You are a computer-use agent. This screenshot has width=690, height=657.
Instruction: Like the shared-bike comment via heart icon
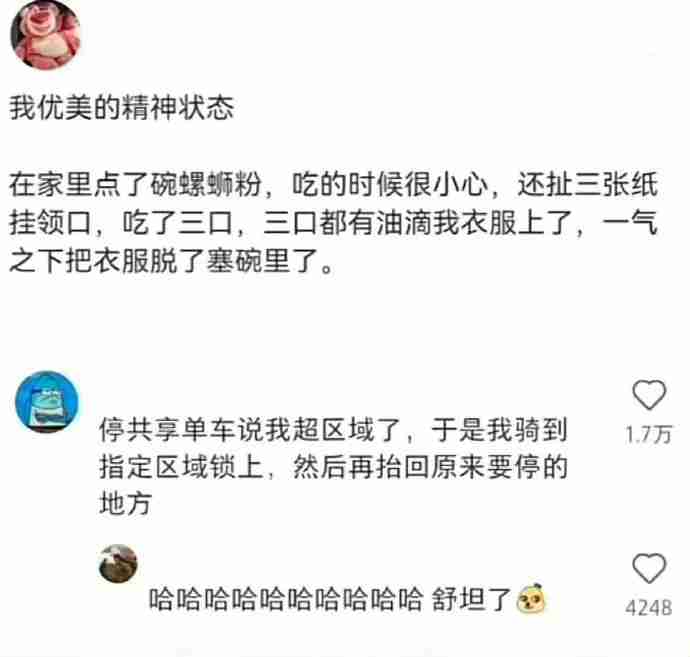649,395
